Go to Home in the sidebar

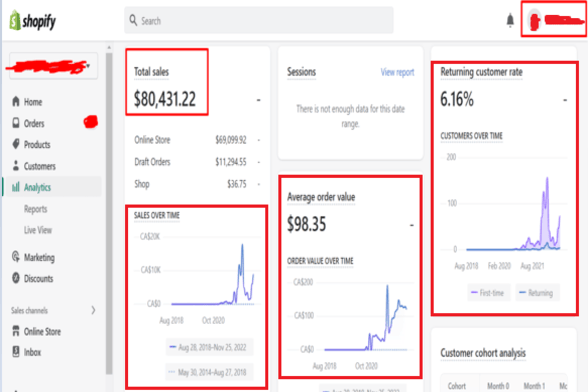[33, 102]
